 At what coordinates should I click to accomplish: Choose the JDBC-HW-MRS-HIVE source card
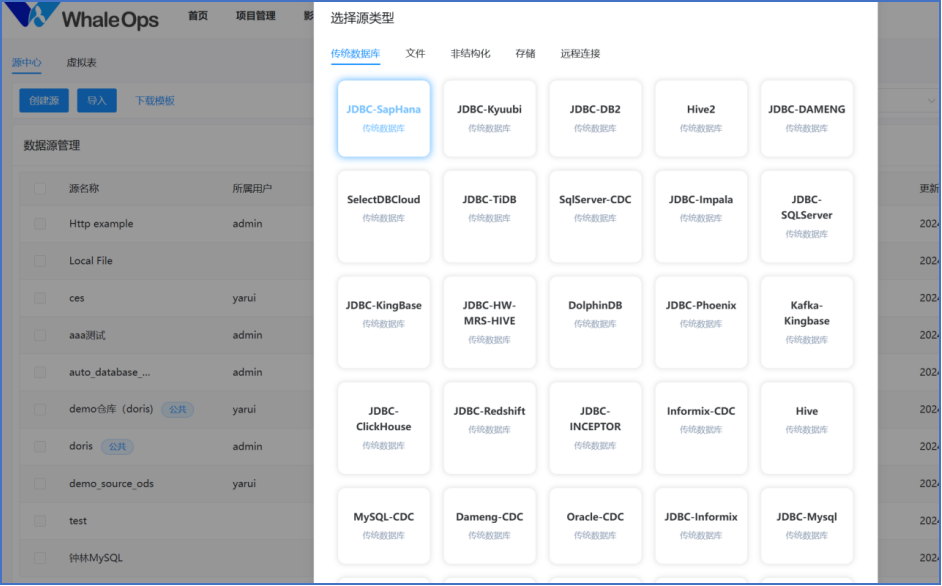(489, 322)
